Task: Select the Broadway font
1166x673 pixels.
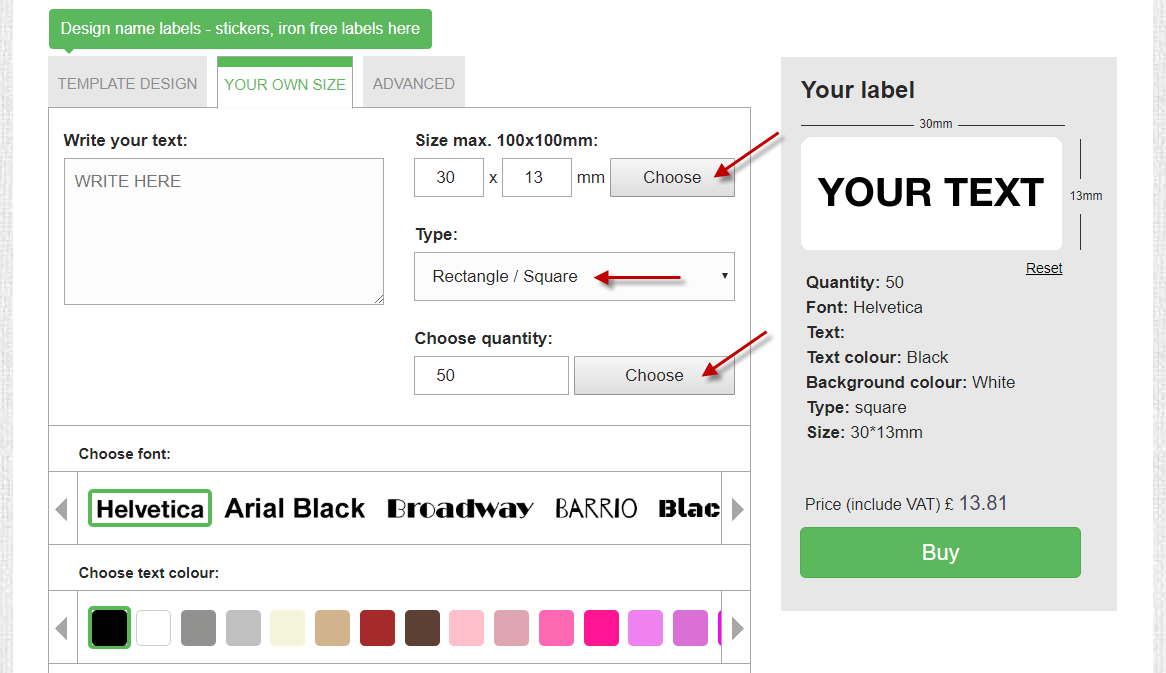Action: (x=460, y=509)
